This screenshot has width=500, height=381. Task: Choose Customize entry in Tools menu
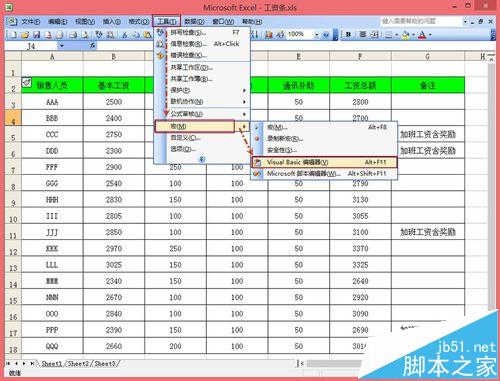pos(202,138)
